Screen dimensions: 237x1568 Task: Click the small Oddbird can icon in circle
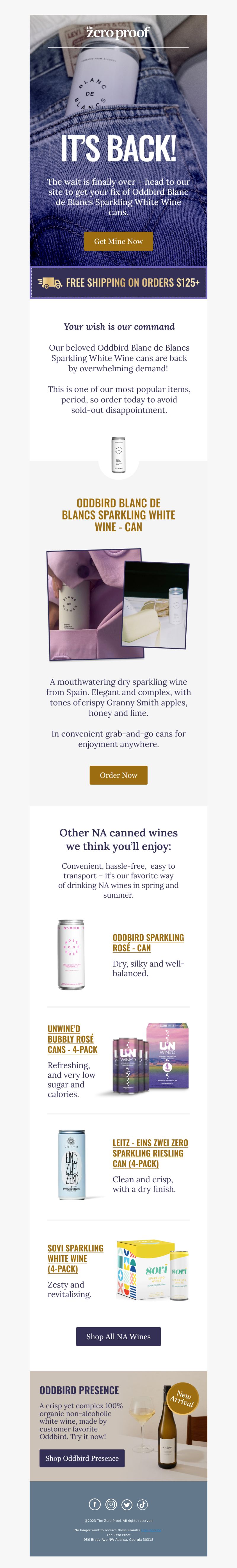coord(118,454)
